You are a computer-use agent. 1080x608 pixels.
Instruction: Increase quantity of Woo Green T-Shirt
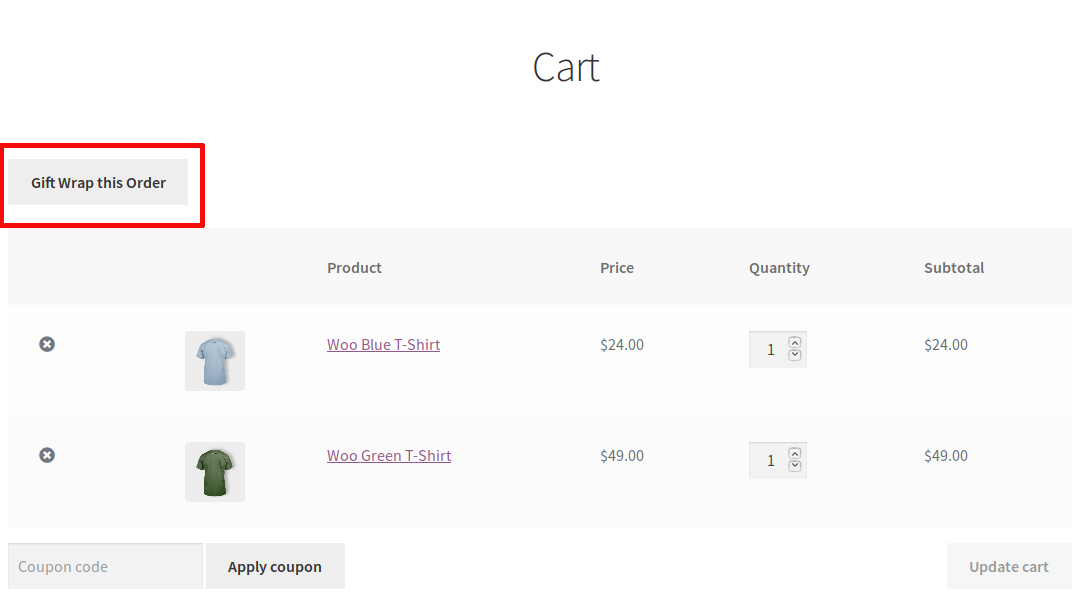(x=795, y=453)
